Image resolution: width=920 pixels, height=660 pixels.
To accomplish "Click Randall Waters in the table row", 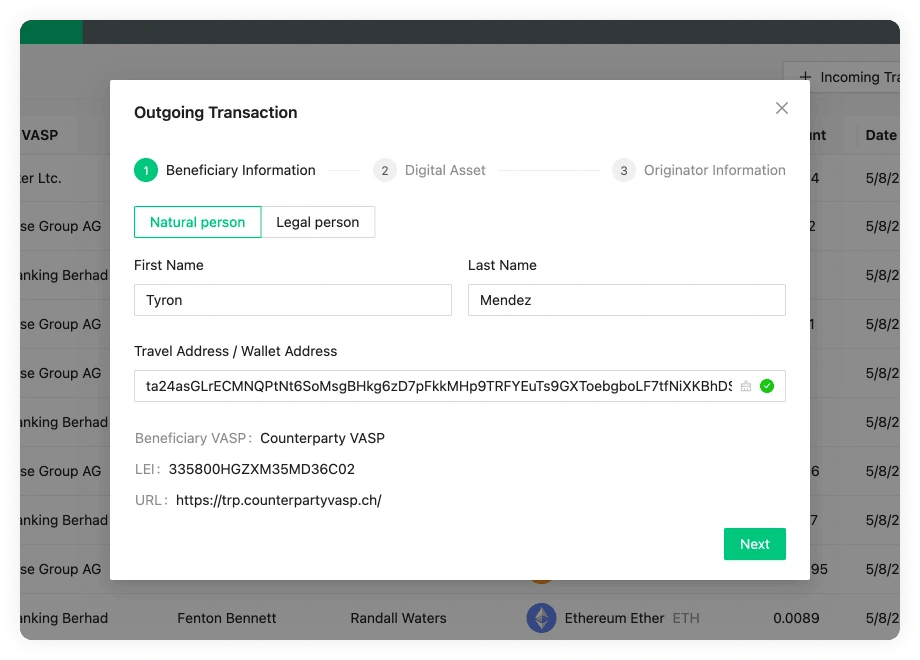I will point(399,618).
